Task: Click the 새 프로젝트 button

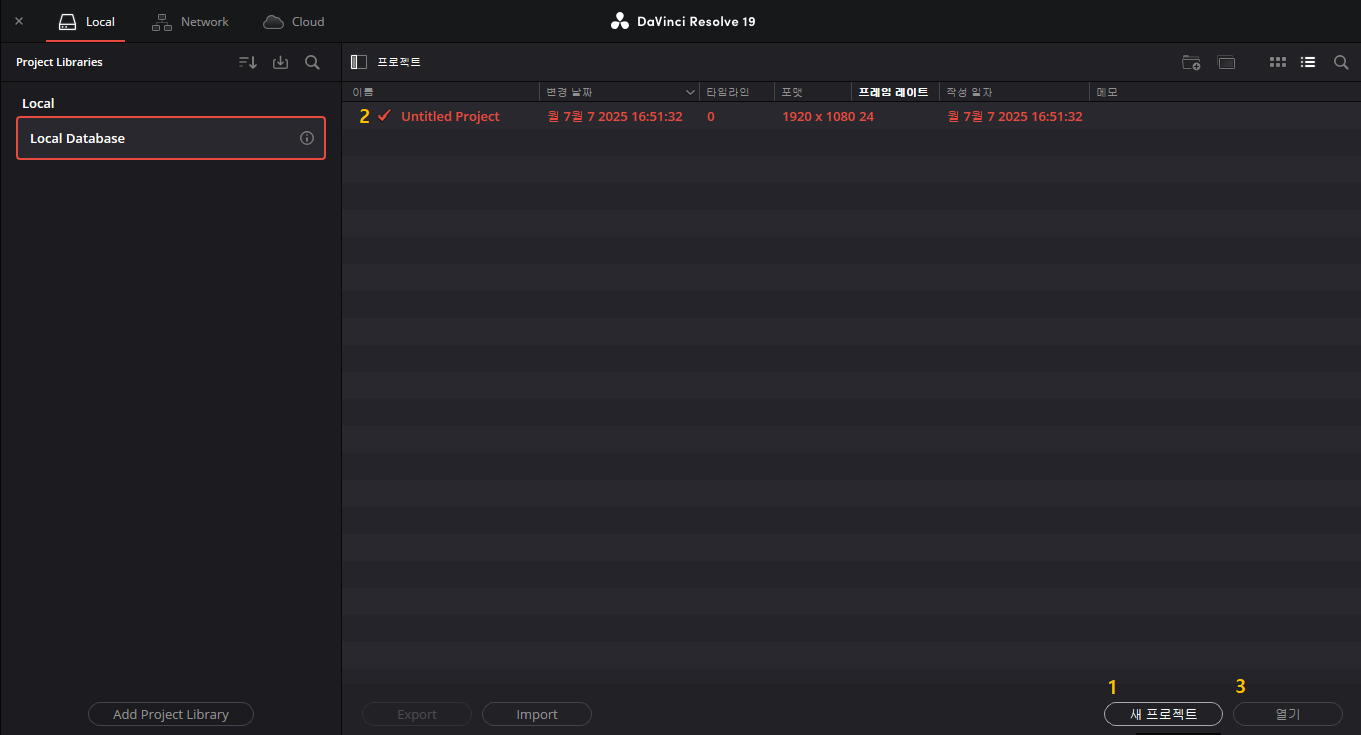Action: pos(1163,714)
